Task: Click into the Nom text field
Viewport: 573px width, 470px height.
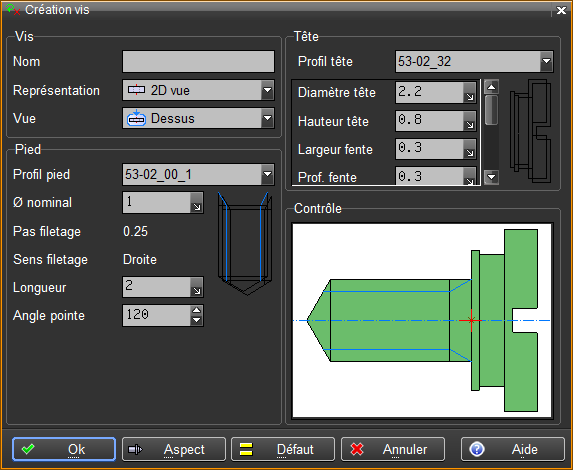Action: pyautogui.click(x=198, y=61)
